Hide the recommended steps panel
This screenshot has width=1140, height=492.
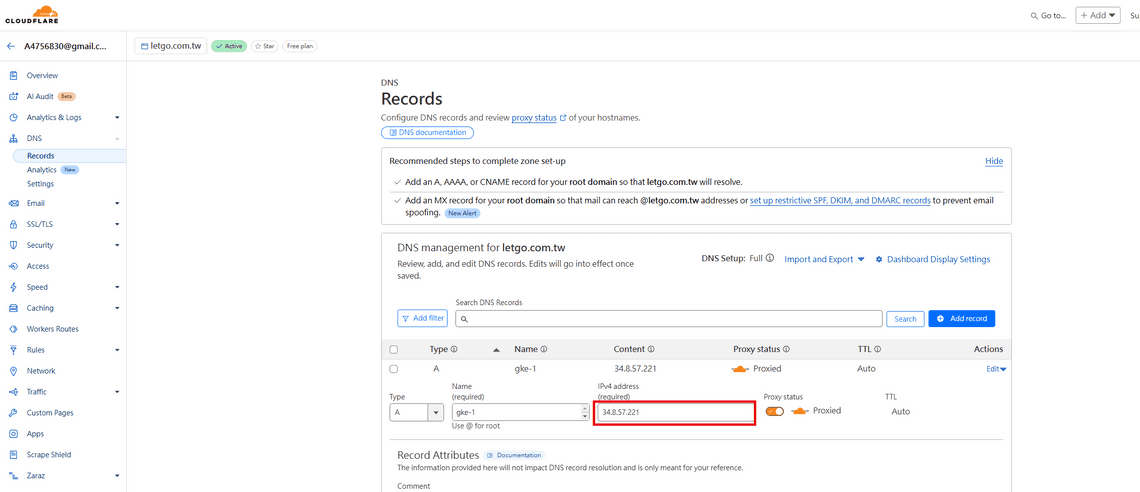click(x=994, y=161)
